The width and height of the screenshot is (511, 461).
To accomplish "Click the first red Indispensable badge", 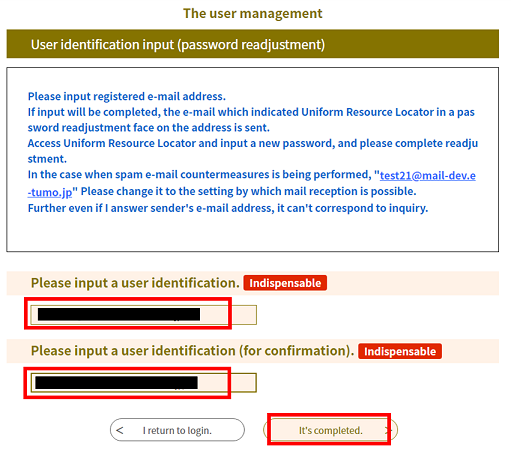I will [285, 283].
